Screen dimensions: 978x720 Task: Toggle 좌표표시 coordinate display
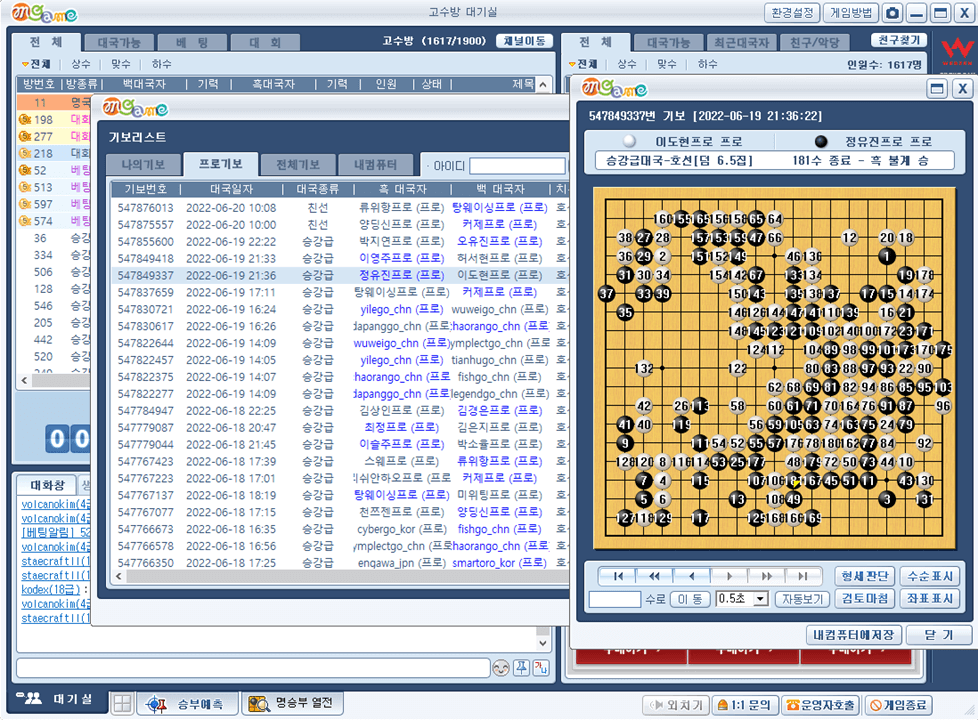(x=930, y=598)
